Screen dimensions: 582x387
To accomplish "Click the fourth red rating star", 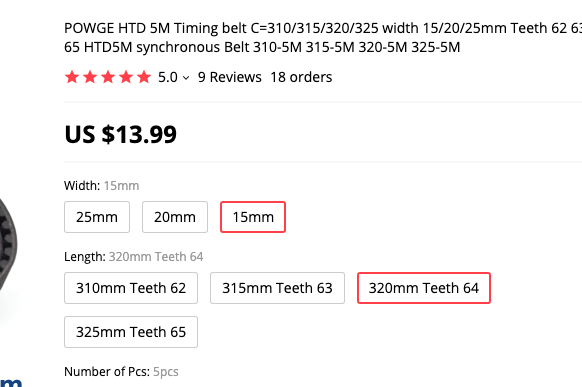I will point(126,77).
